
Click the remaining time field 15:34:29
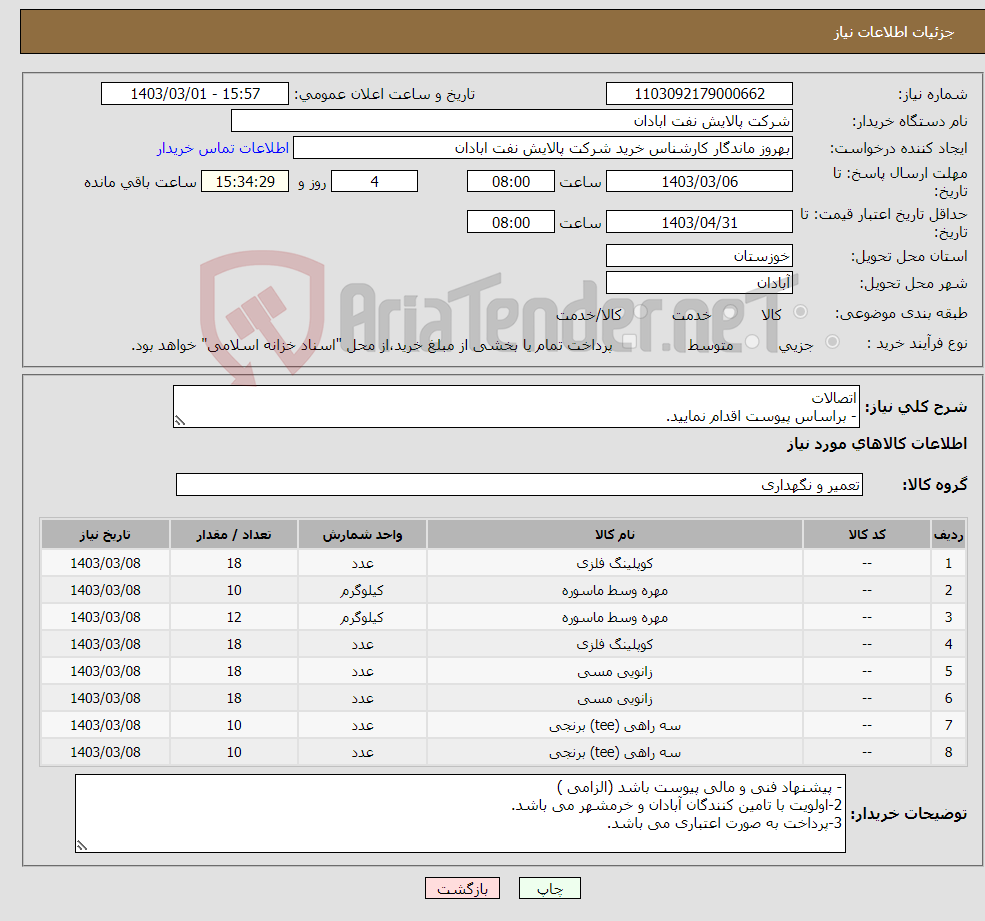click(x=245, y=182)
